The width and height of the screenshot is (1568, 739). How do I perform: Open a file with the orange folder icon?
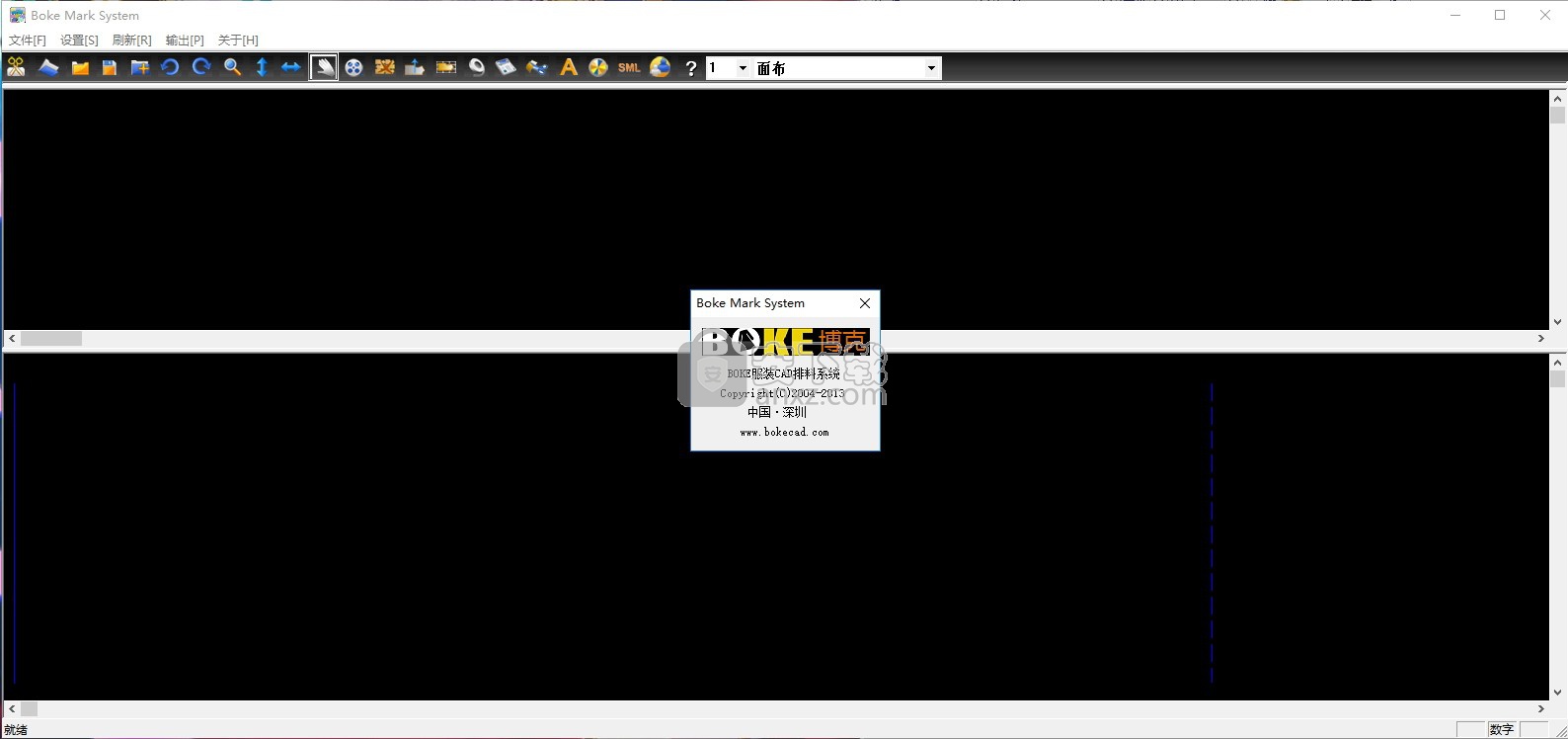click(80, 67)
